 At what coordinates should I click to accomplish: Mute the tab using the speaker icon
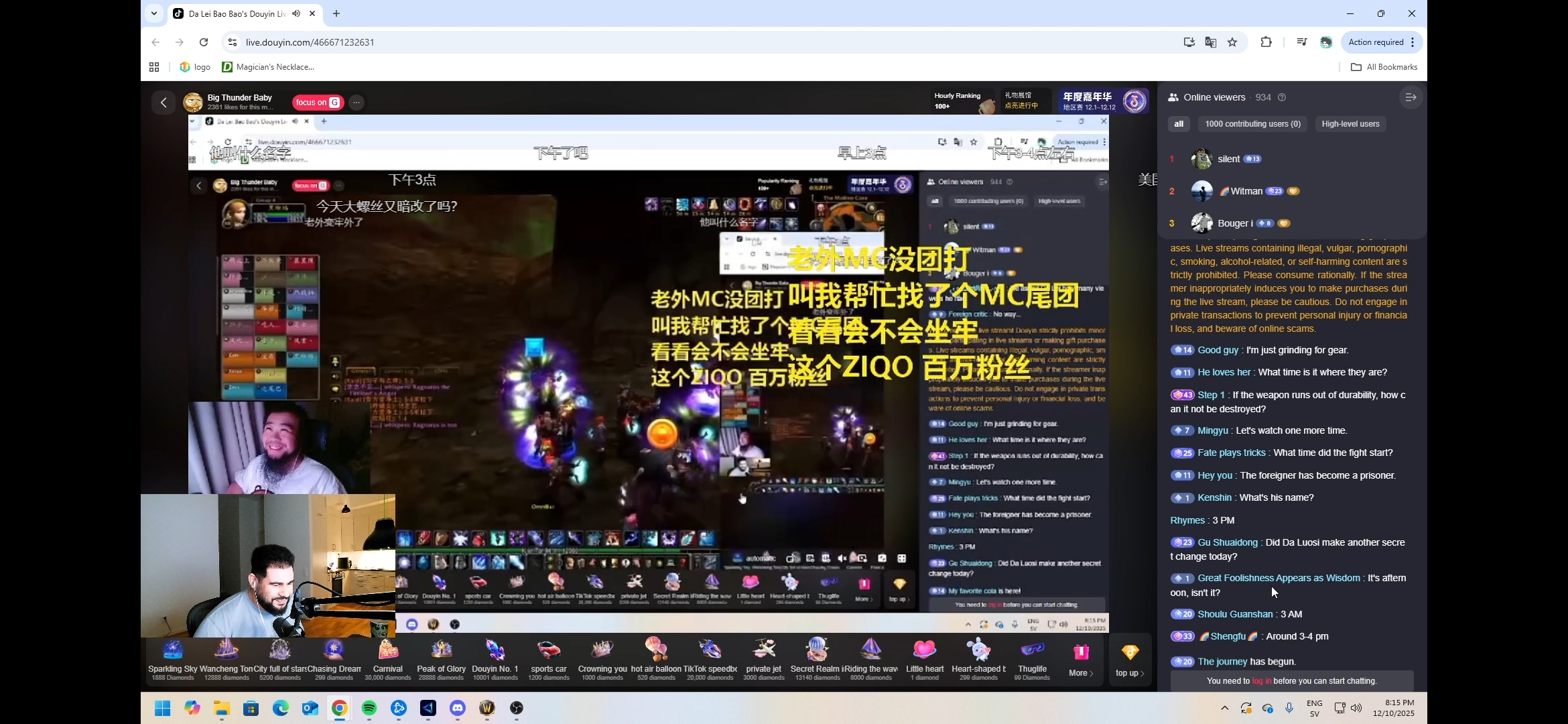point(296,13)
